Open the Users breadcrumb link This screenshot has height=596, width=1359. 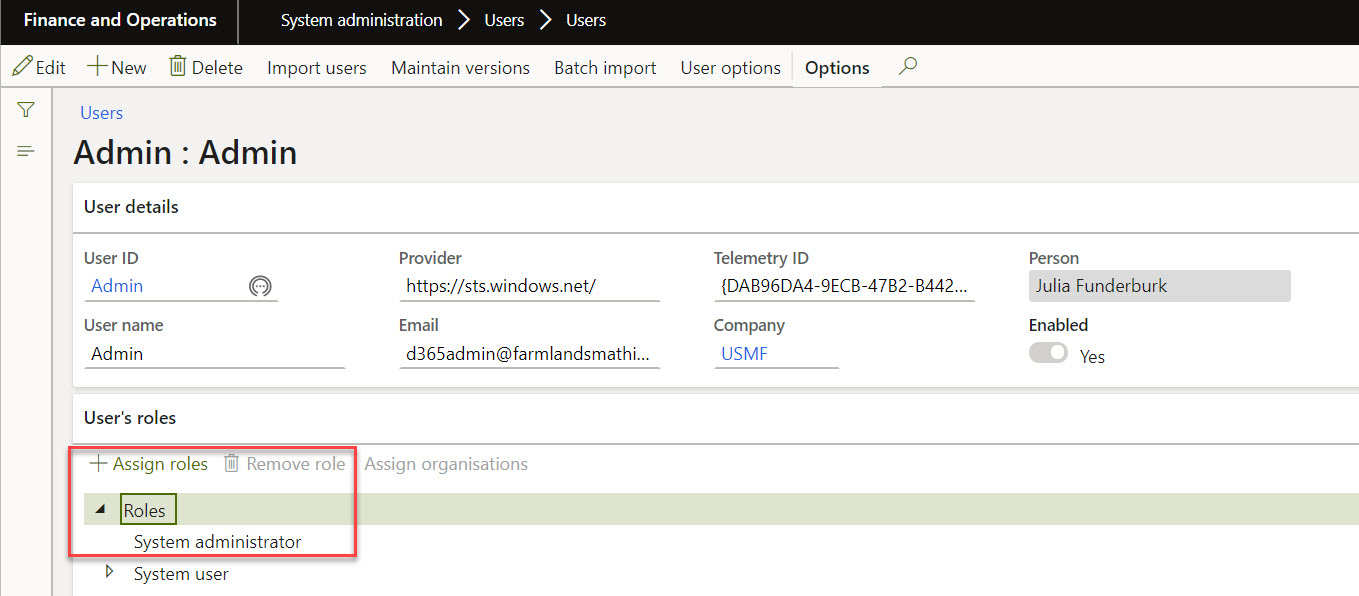point(101,113)
